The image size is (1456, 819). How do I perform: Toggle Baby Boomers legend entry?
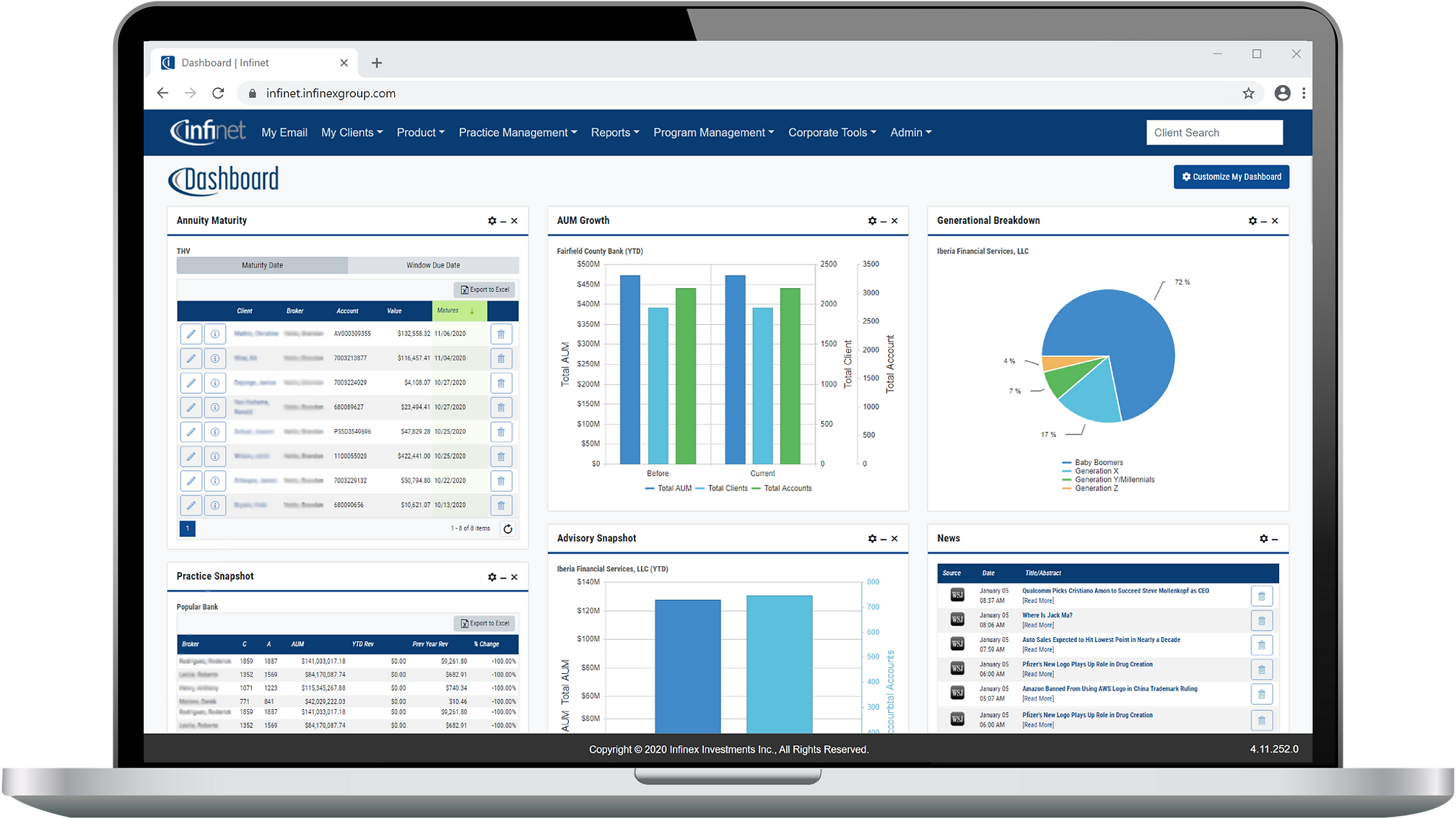(x=1093, y=462)
